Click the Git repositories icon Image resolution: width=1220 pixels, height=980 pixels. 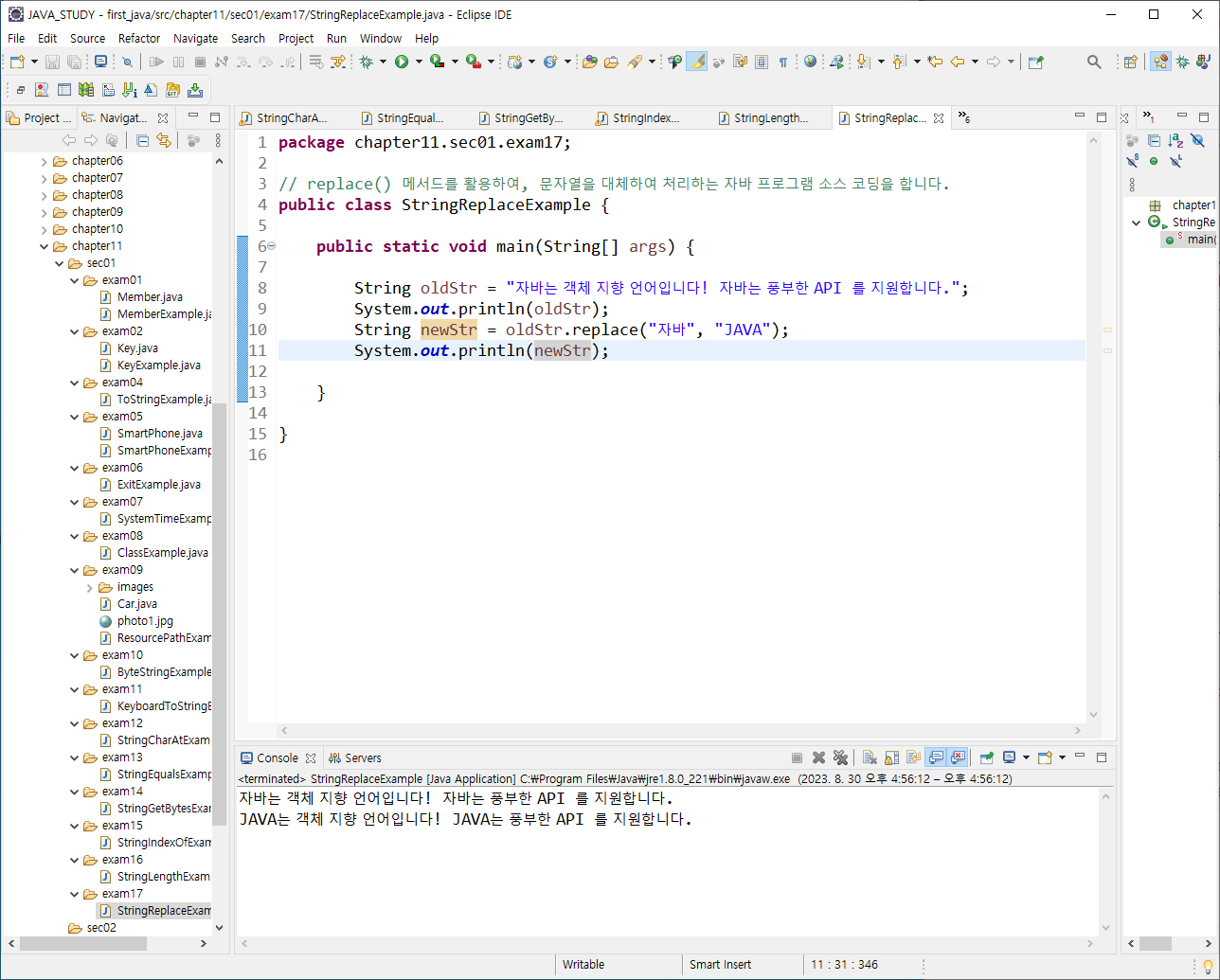172,90
